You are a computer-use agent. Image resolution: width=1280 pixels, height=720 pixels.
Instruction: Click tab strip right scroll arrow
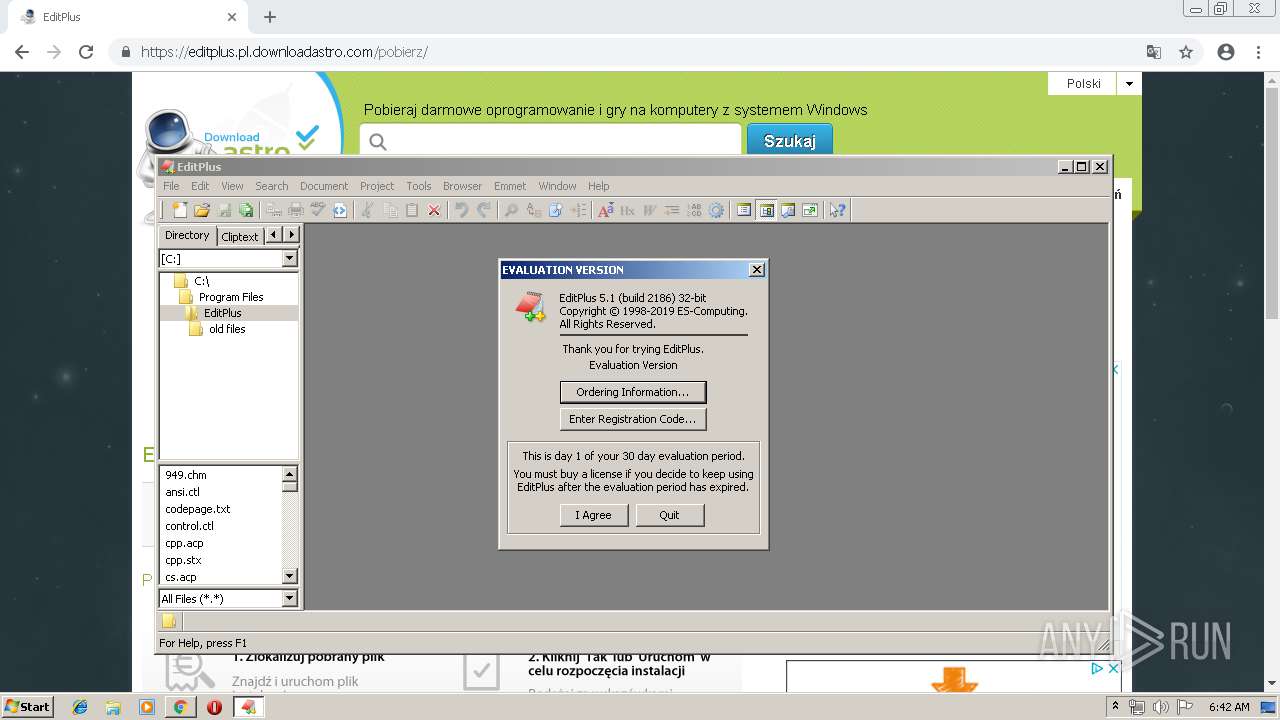[x=291, y=235]
